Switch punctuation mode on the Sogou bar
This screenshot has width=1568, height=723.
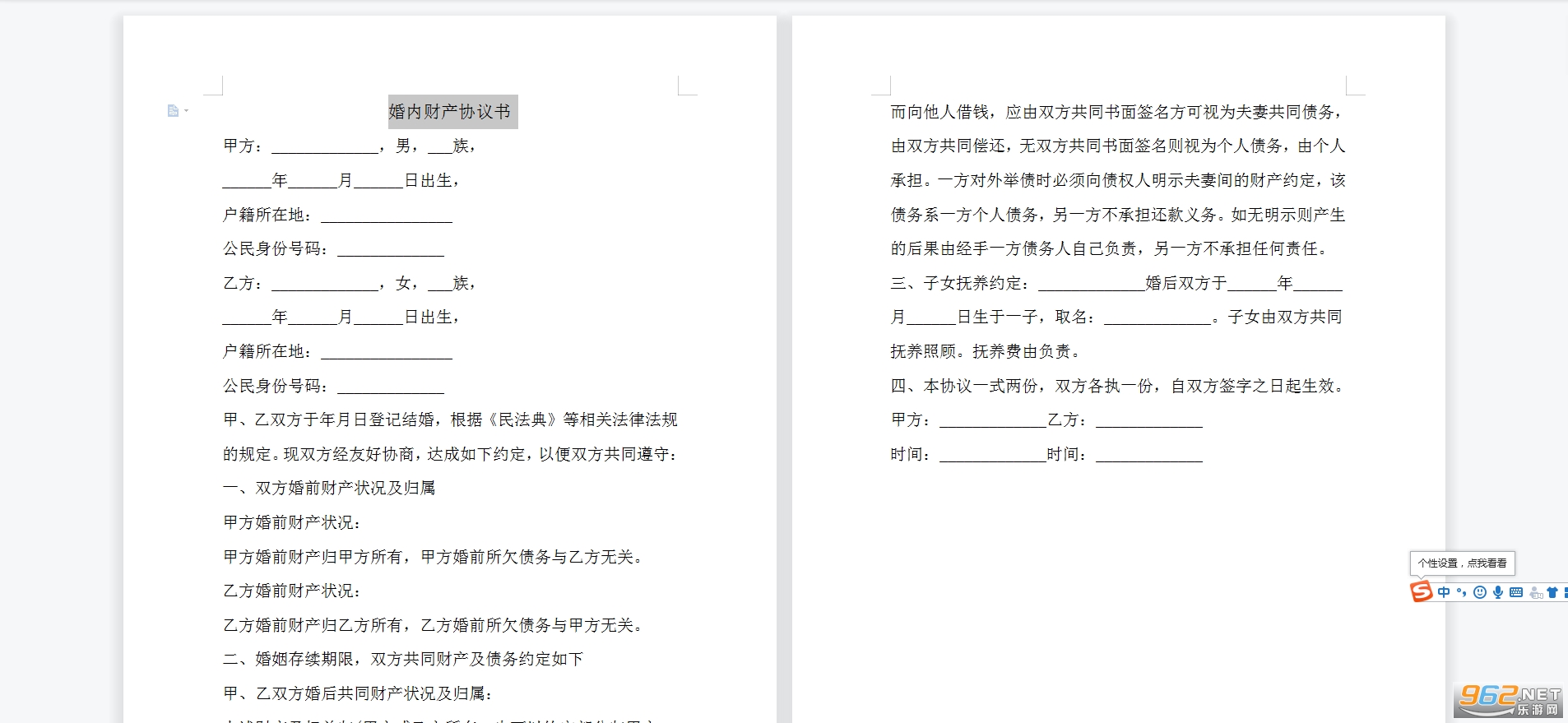[1462, 592]
